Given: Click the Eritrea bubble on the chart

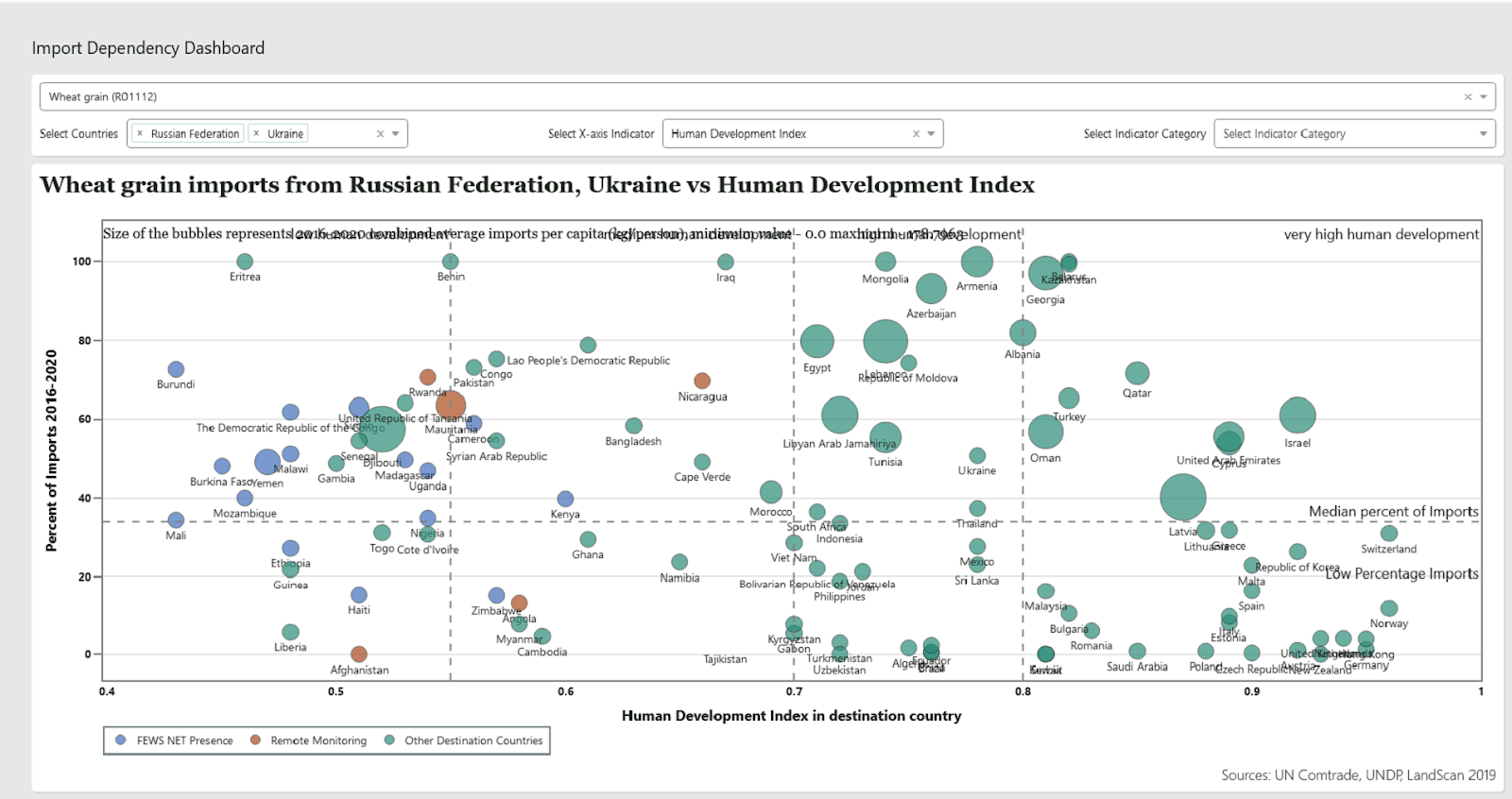Looking at the screenshot, I should 245,262.
